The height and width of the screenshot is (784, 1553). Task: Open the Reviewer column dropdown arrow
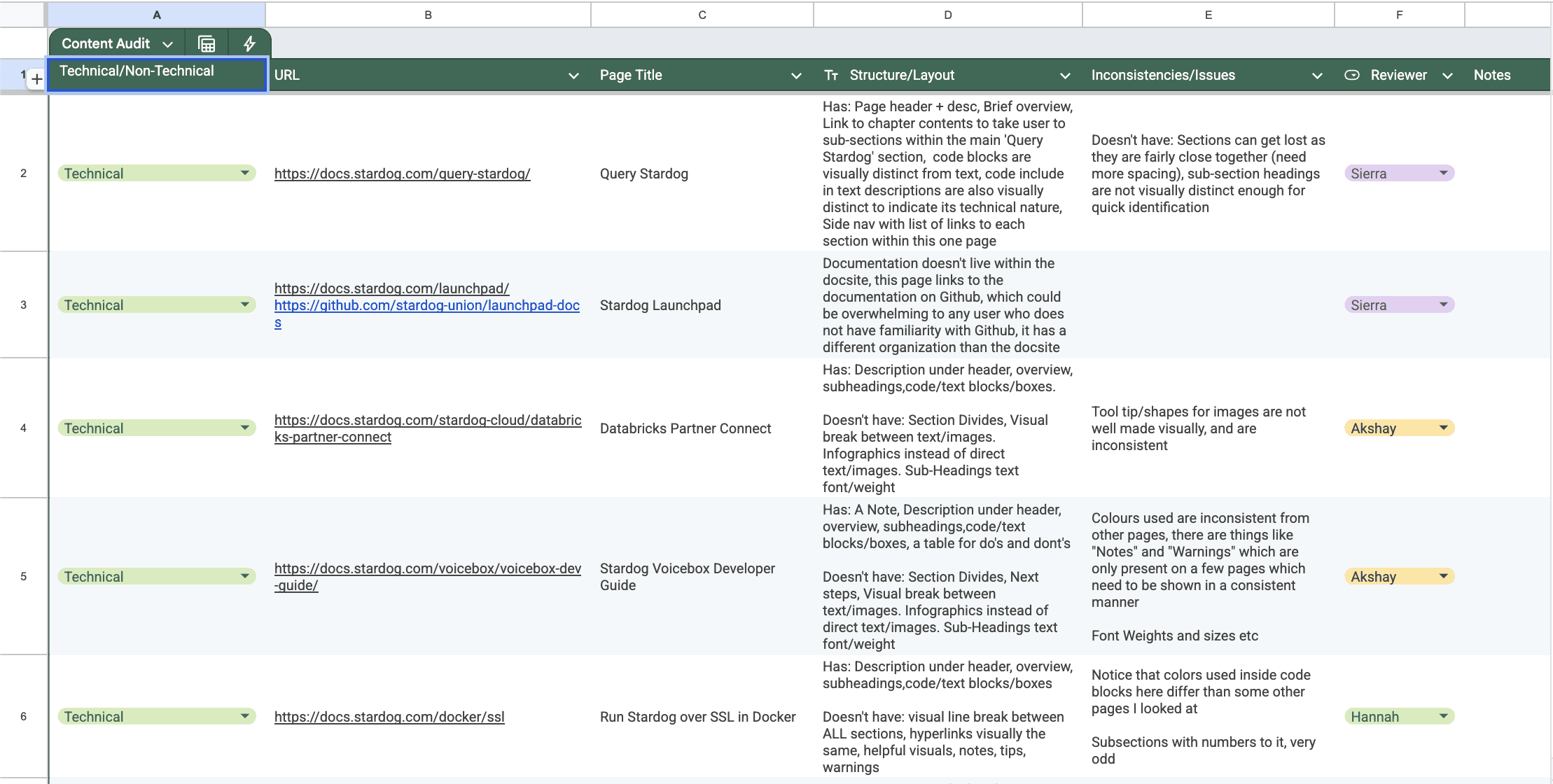(1448, 76)
